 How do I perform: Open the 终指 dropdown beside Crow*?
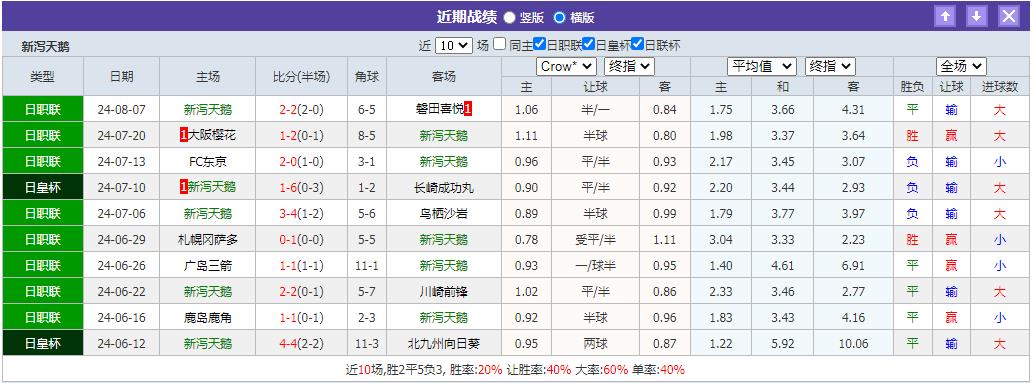(x=629, y=67)
